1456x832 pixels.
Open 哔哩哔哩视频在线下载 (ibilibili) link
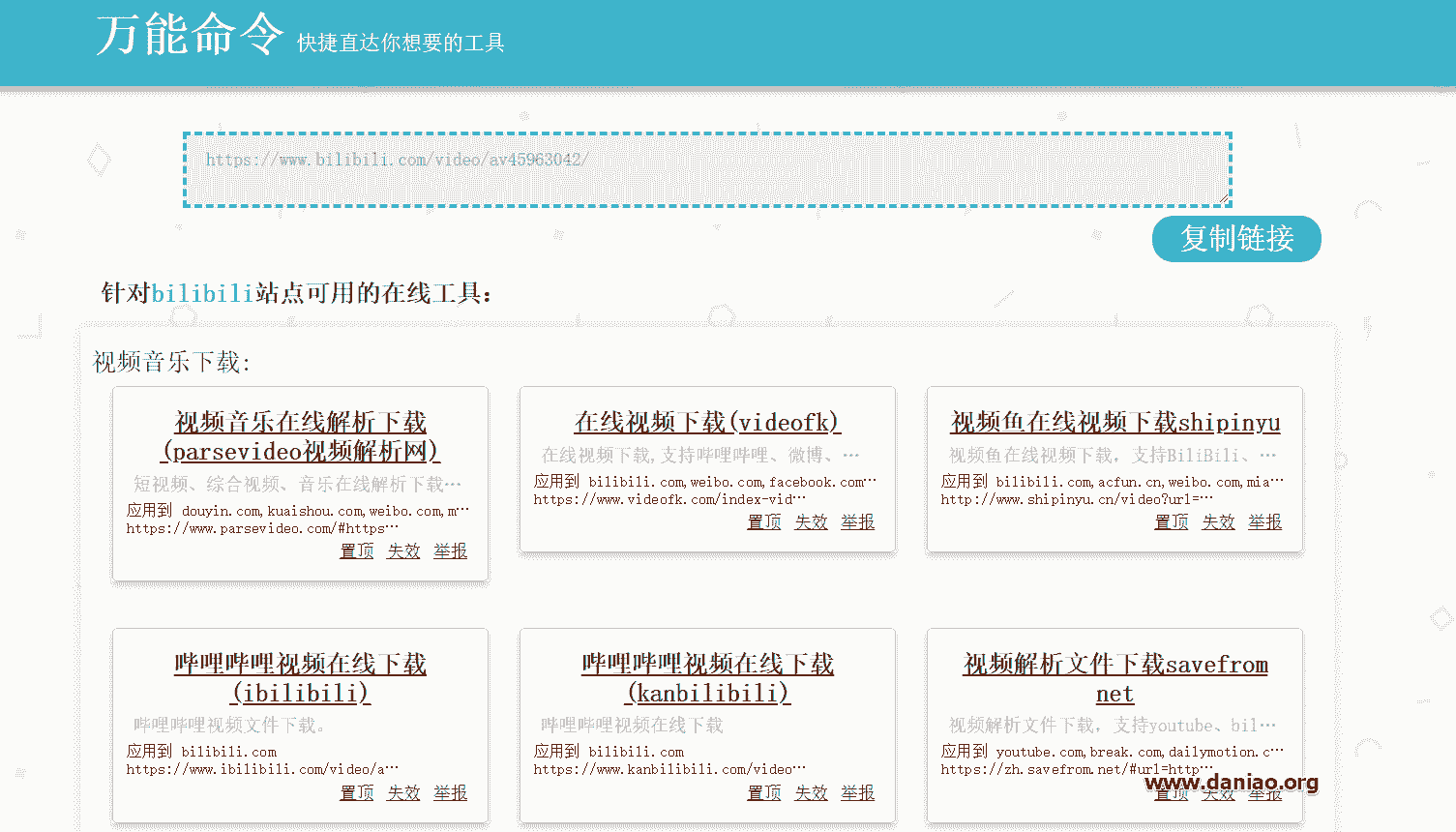click(x=300, y=678)
